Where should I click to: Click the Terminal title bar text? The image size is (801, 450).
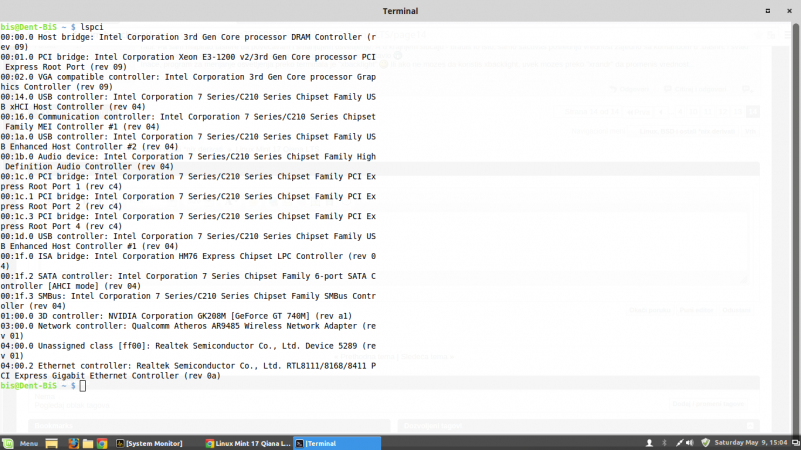(x=400, y=11)
